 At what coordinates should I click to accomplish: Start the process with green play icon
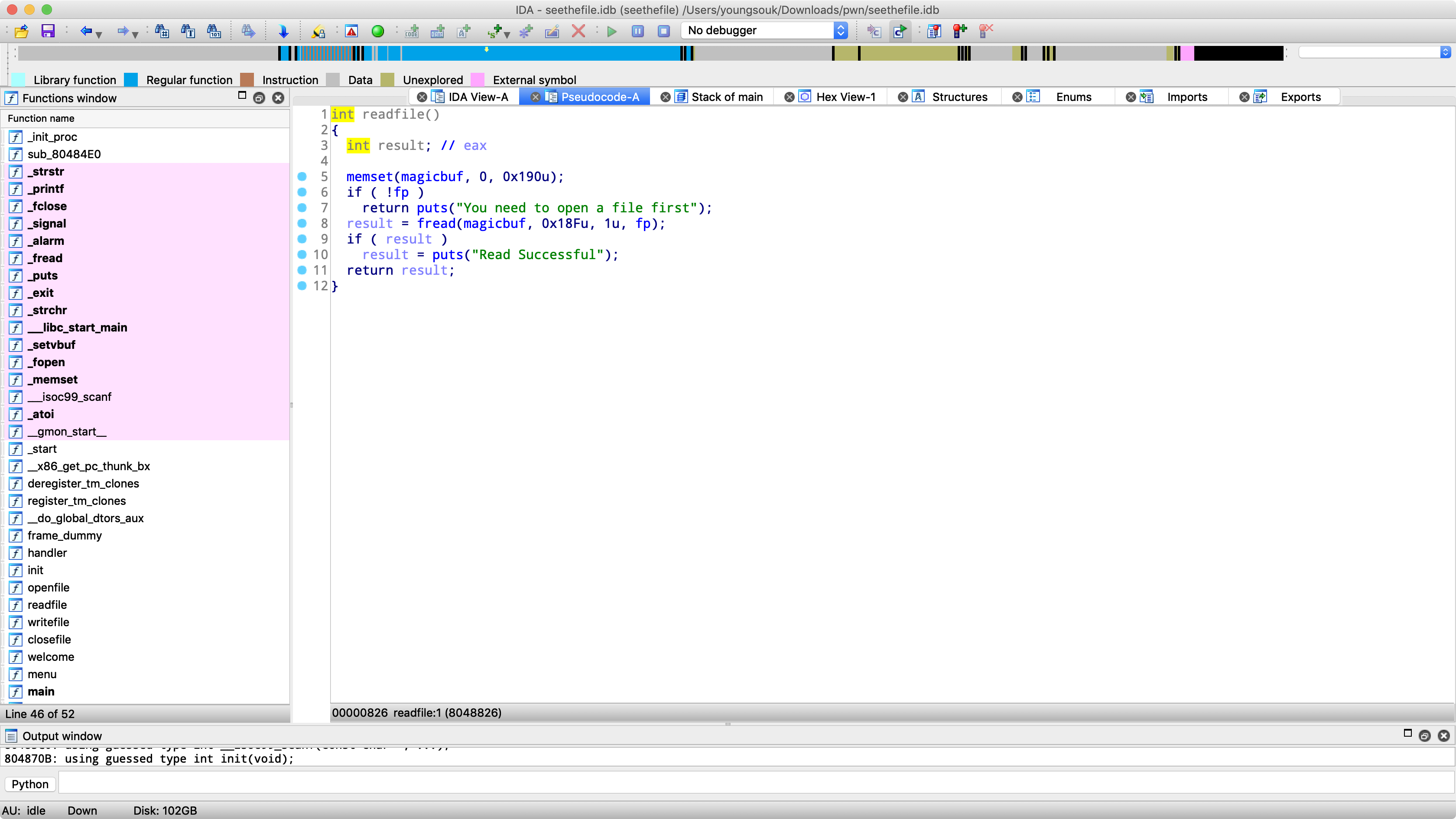click(611, 31)
